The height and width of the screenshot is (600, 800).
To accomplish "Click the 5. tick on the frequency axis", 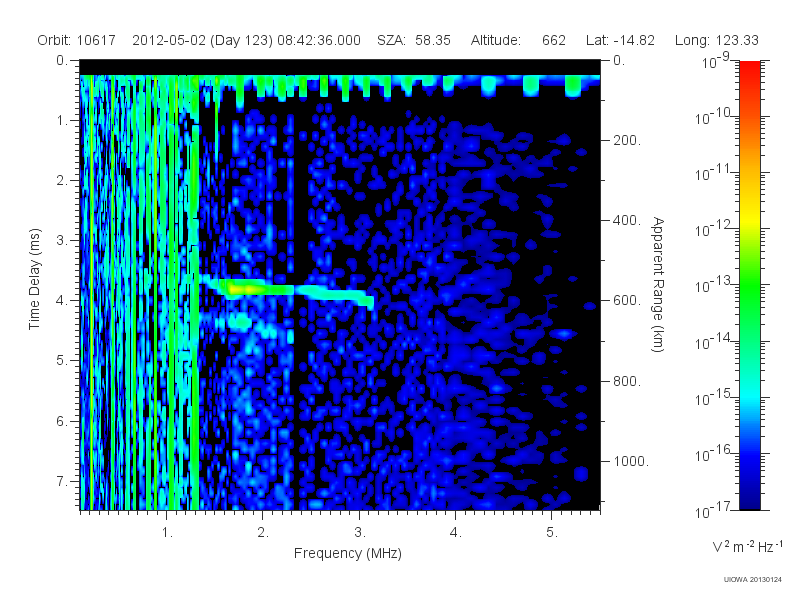I will pos(552,533).
